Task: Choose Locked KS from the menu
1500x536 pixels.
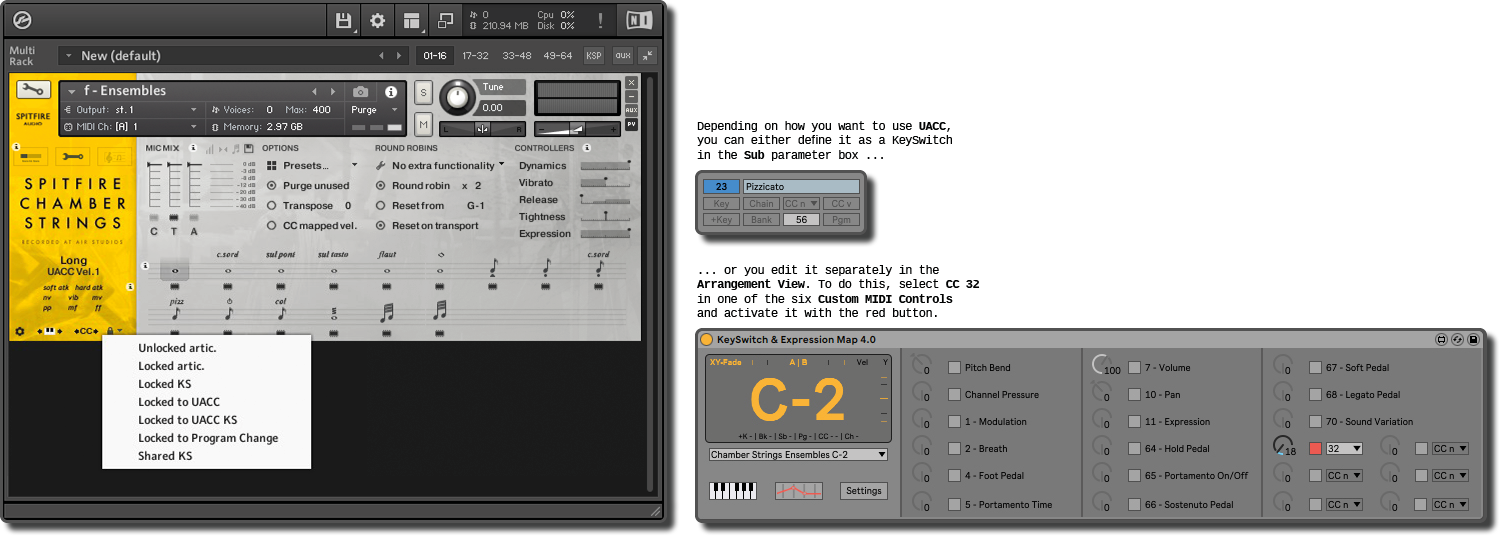Action: click(x=164, y=384)
